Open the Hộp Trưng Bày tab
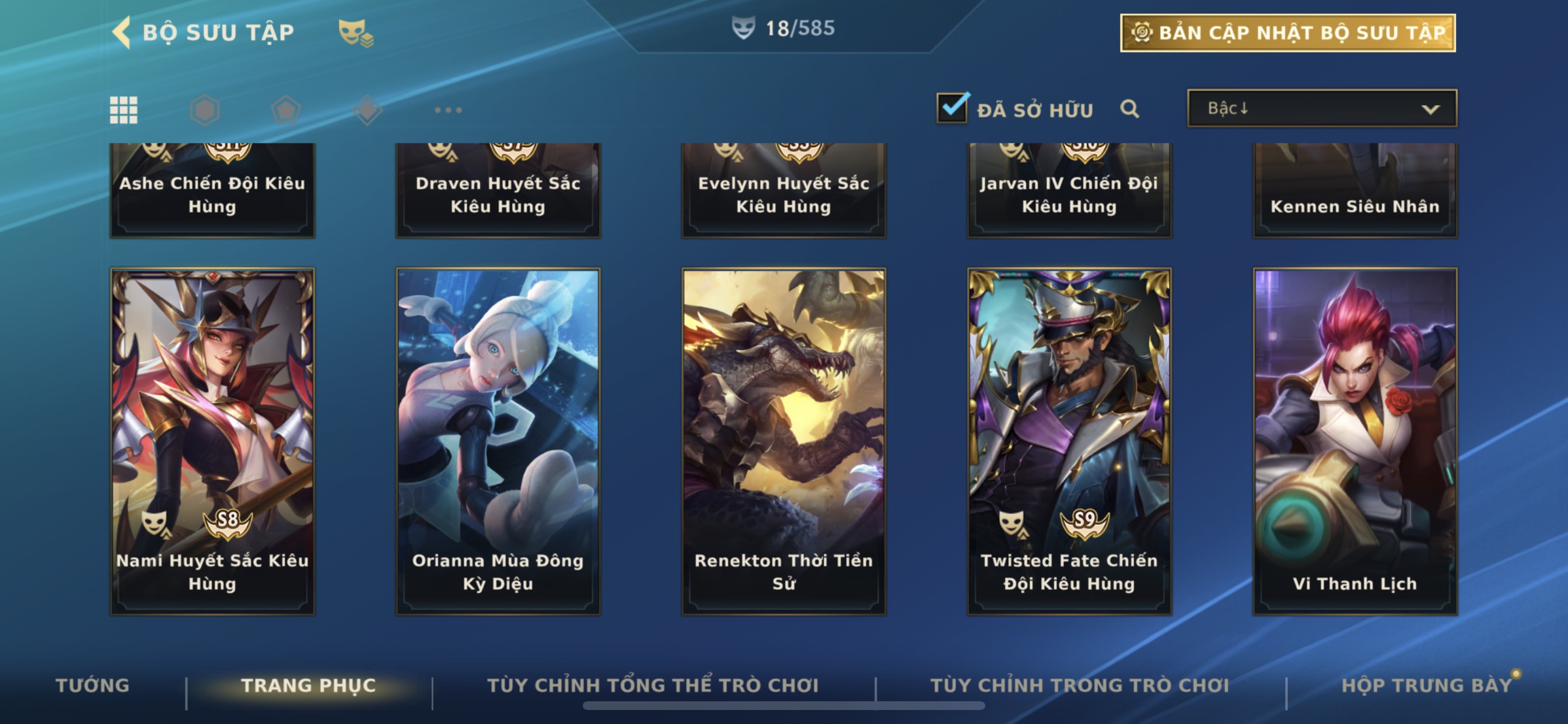Screen dimensions: 1568x724 pos(1427,685)
